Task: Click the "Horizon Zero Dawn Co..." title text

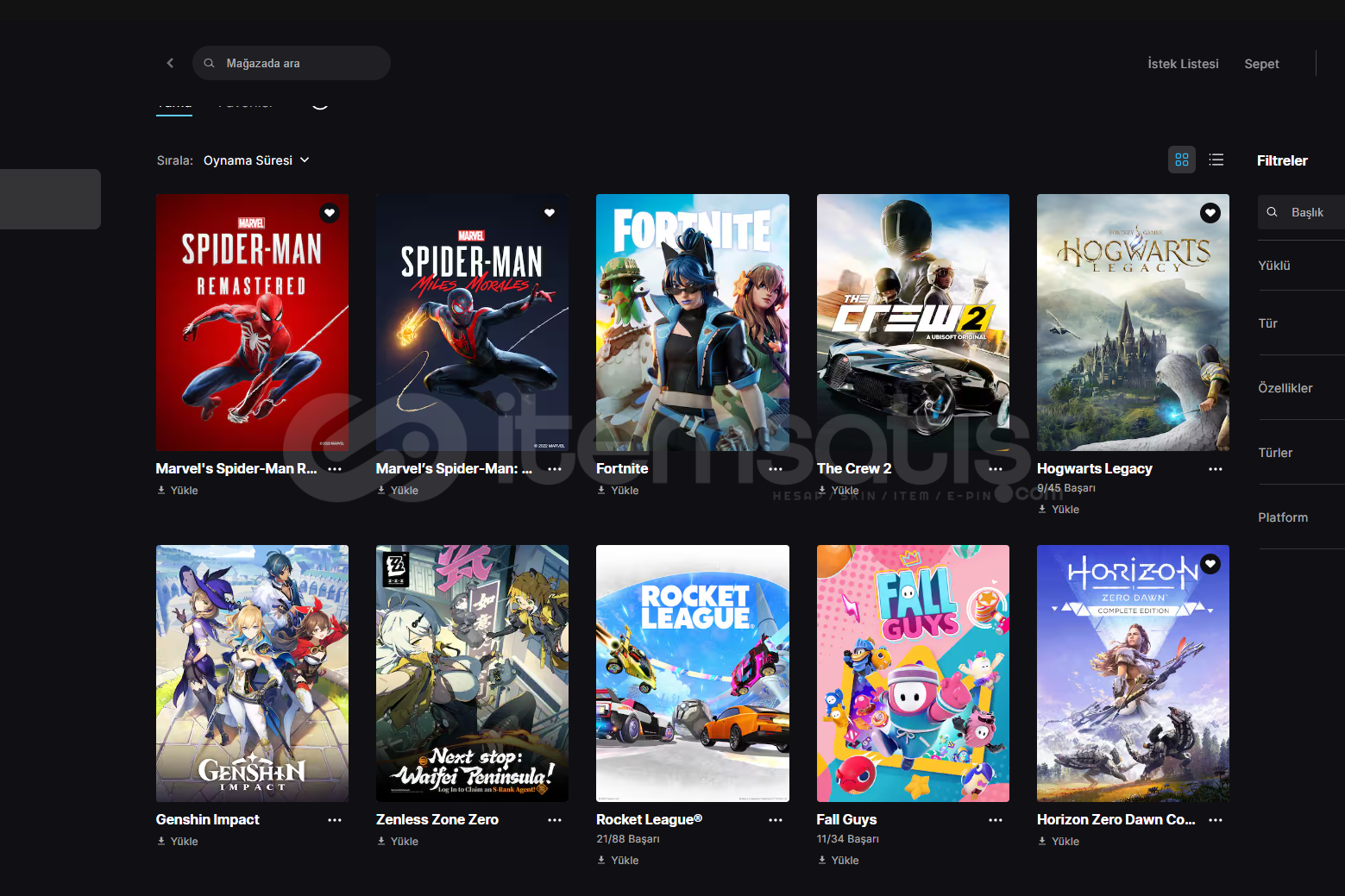Action: [x=1116, y=820]
